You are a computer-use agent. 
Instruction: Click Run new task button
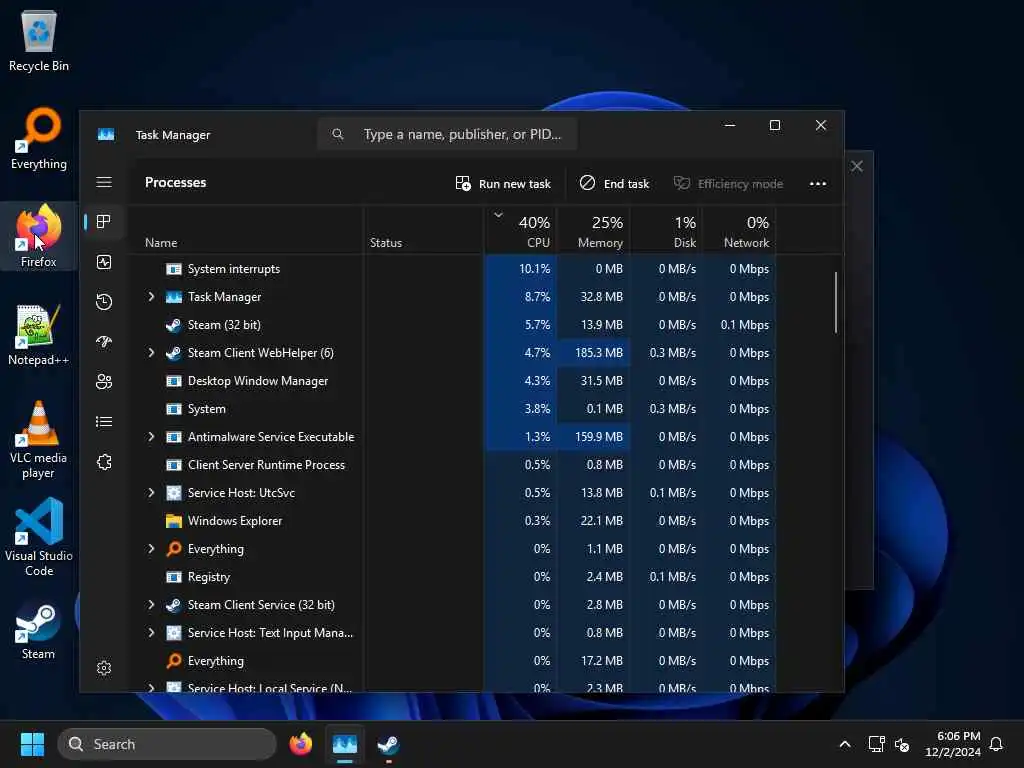[503, 184]
